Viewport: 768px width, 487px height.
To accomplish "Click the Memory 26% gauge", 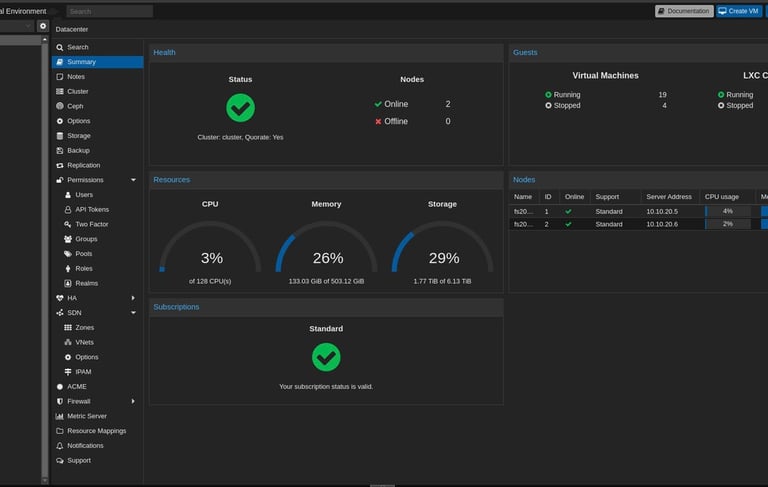I will (326, 247).
